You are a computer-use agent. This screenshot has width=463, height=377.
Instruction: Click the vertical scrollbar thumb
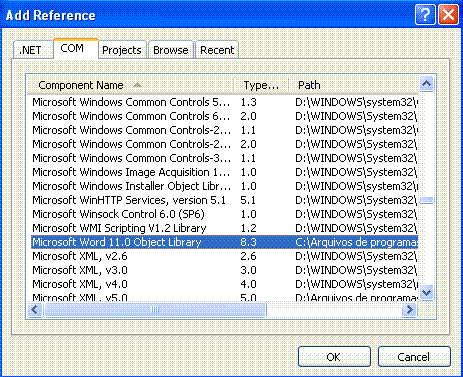pos(427,200)
